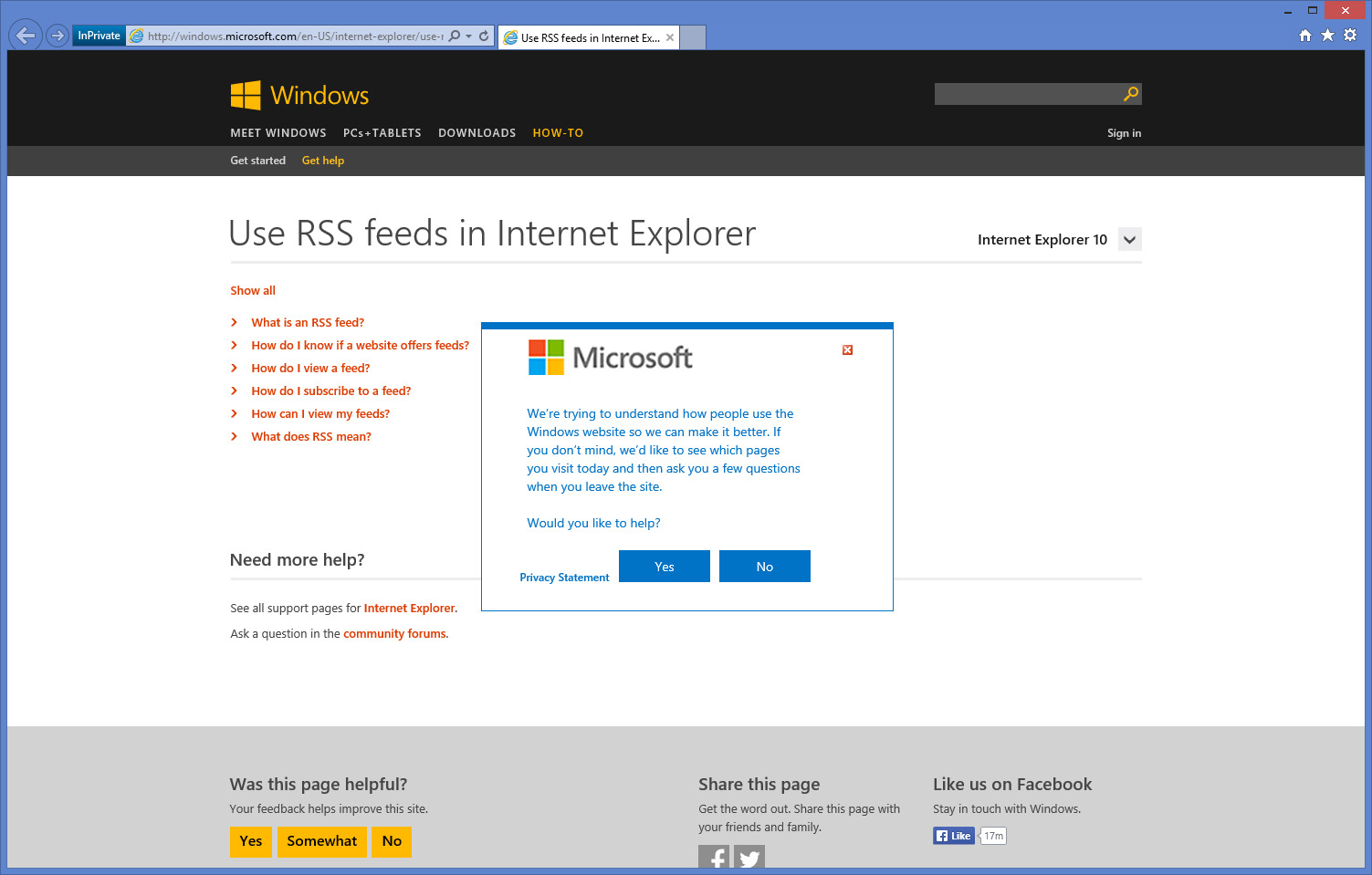Viewport: 1372px width, 875px height.
Task: Click the address bar URL field
Action: click(294, 36)
